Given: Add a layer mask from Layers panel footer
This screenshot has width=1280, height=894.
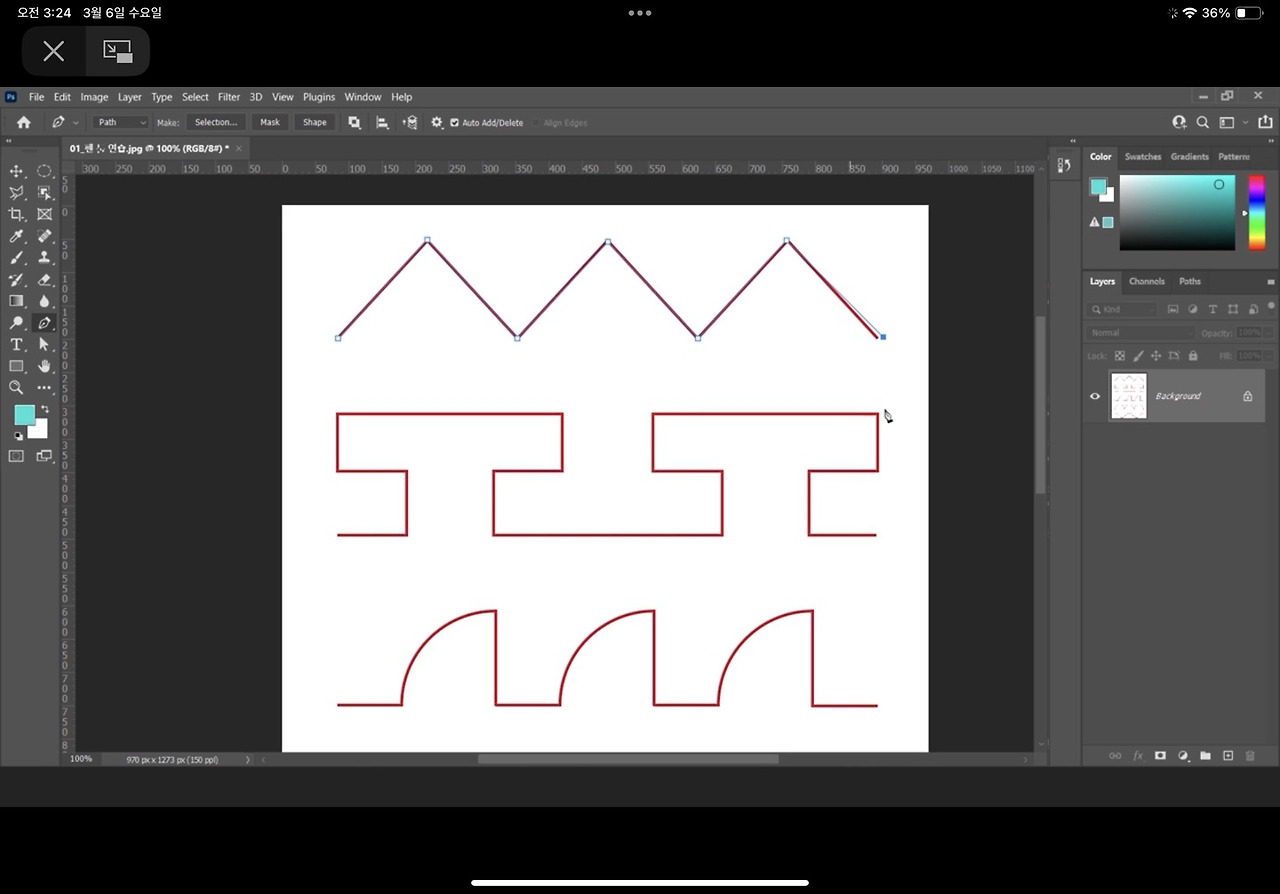Looking at the screenshot, I should (x=1161, y=756).
